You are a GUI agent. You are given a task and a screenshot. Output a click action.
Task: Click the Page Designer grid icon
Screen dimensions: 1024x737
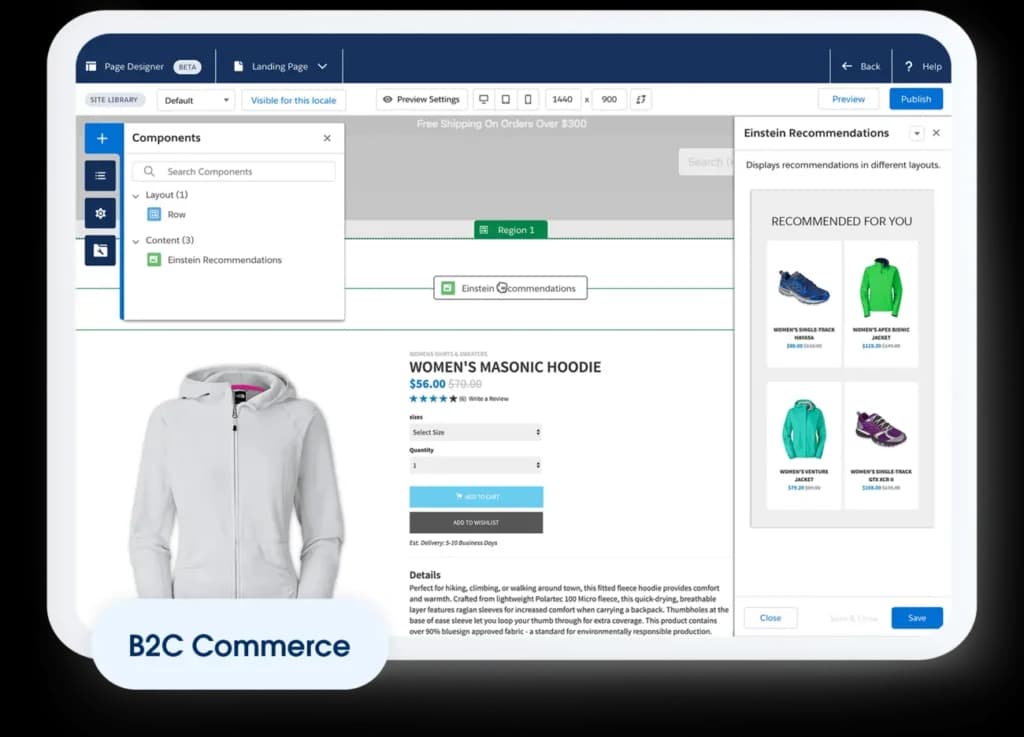tap(91, 66)
